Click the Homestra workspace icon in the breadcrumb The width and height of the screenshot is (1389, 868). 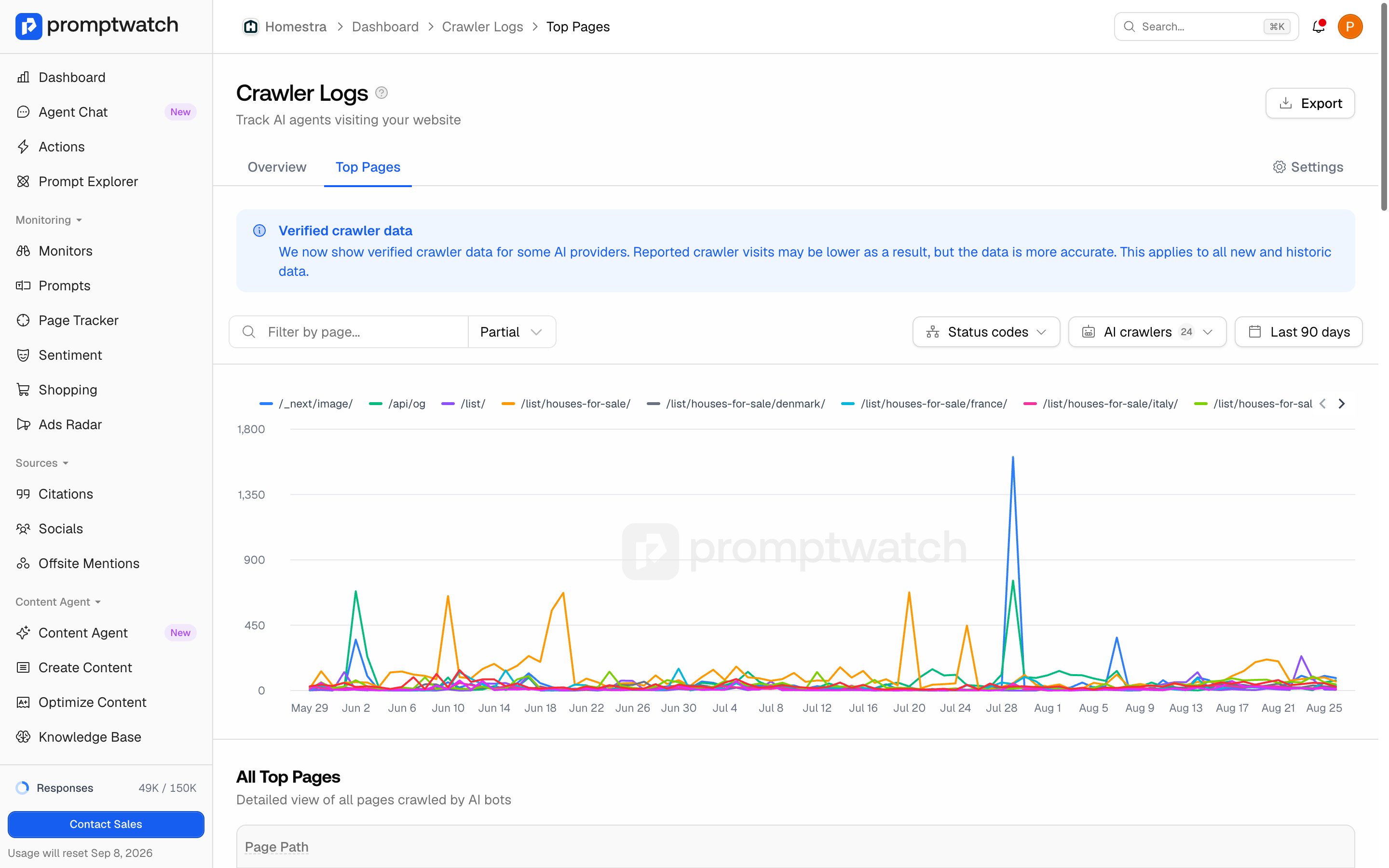point(251,27)
